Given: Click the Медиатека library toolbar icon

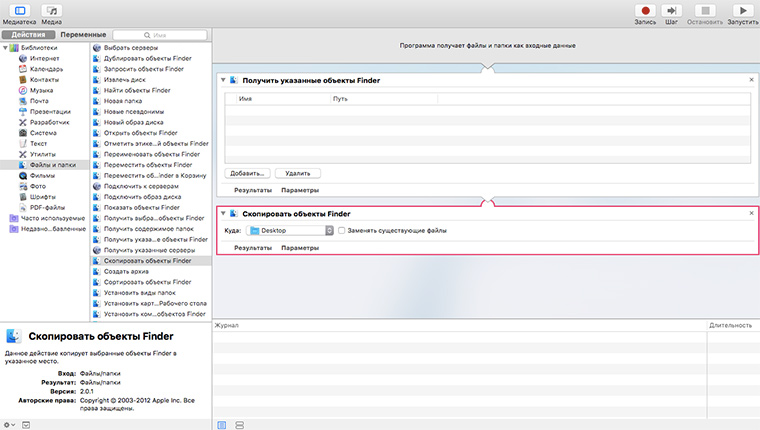Looking at the screenshot, I should pos(20,10).
